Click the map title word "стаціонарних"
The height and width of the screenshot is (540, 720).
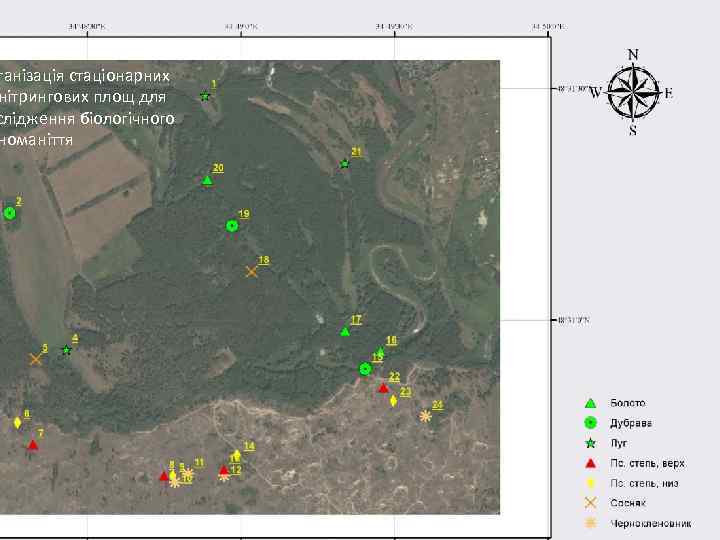119,76
